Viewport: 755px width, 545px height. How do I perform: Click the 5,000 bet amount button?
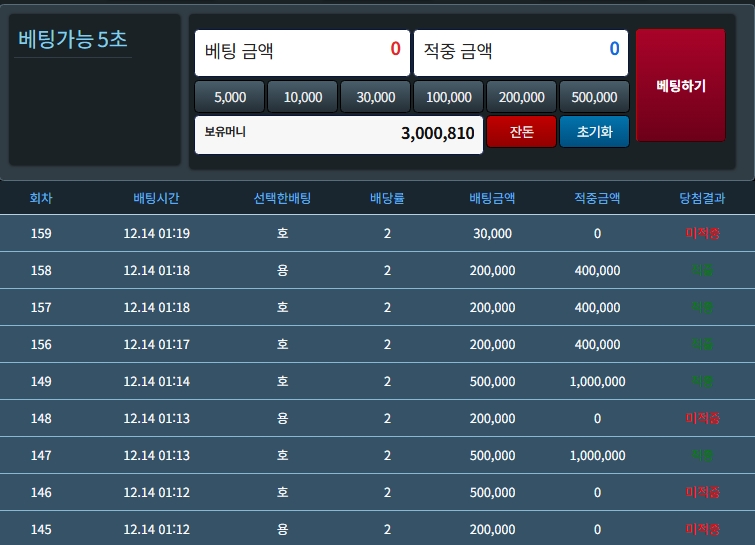click(230, 97)
